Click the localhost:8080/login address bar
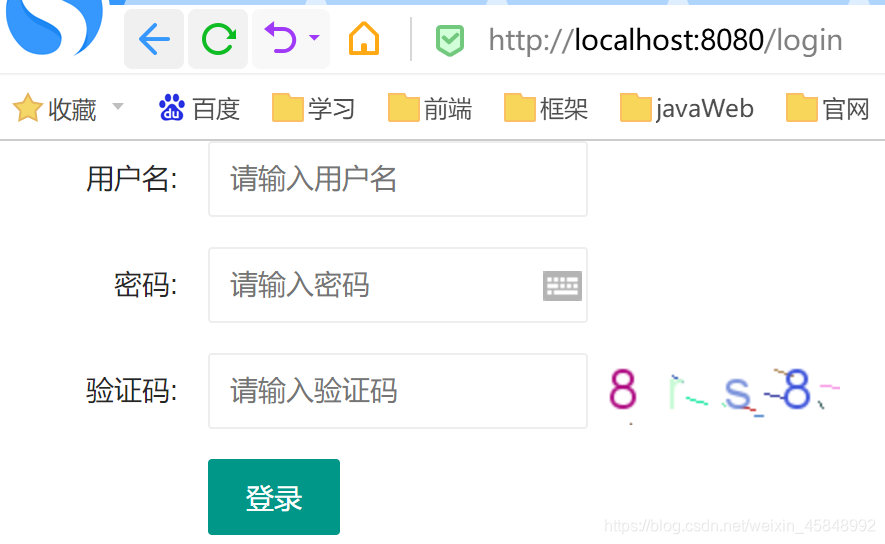Image resolution: width=885 pixels, height=544 pixels. [x=665, y=40]
